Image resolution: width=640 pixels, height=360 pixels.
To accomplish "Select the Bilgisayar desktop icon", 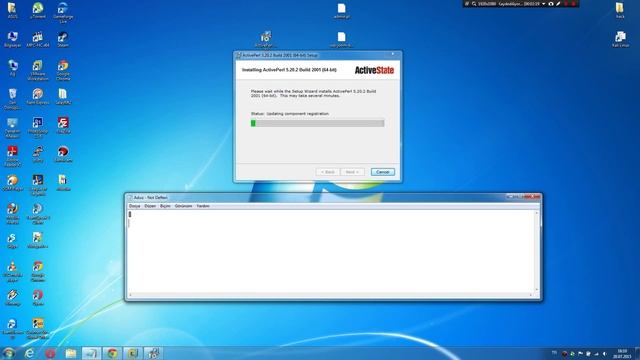I will 12,40.
